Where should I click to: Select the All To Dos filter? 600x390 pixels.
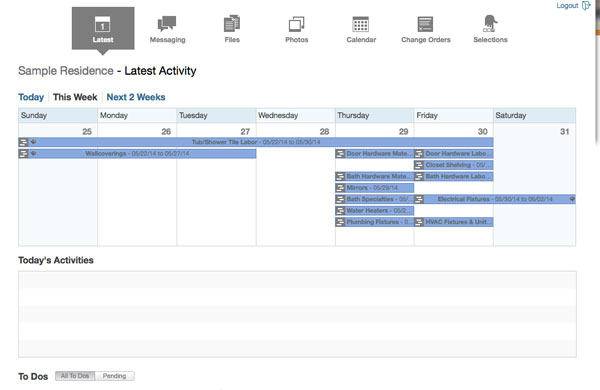[75, 376]
